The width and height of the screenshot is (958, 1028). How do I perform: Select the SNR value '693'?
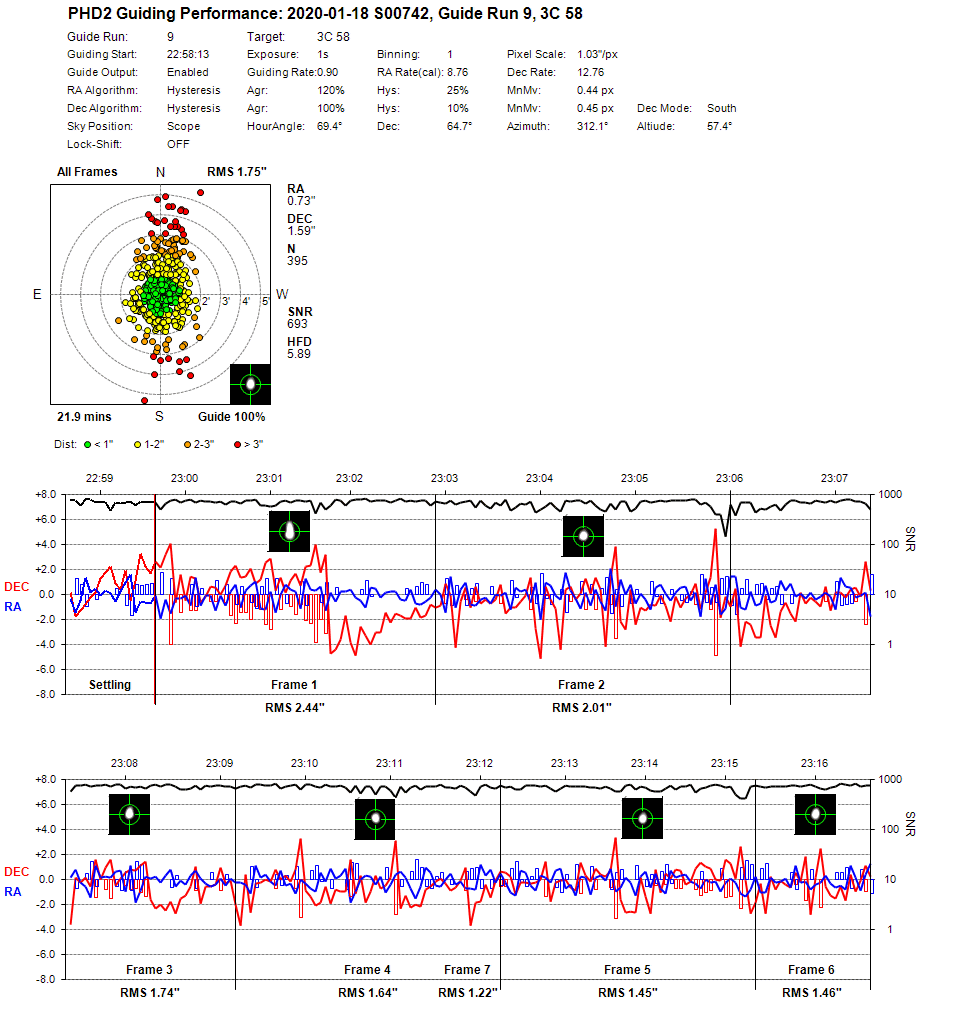pyautogui.click(x=297, y=324)
